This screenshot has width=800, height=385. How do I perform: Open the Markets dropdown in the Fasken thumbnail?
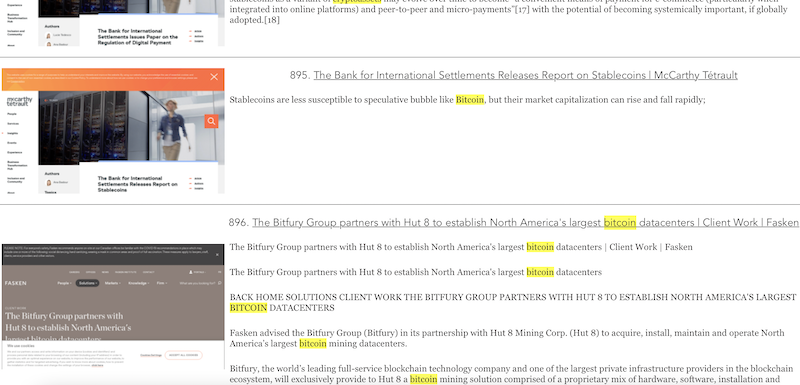(112, 283)
